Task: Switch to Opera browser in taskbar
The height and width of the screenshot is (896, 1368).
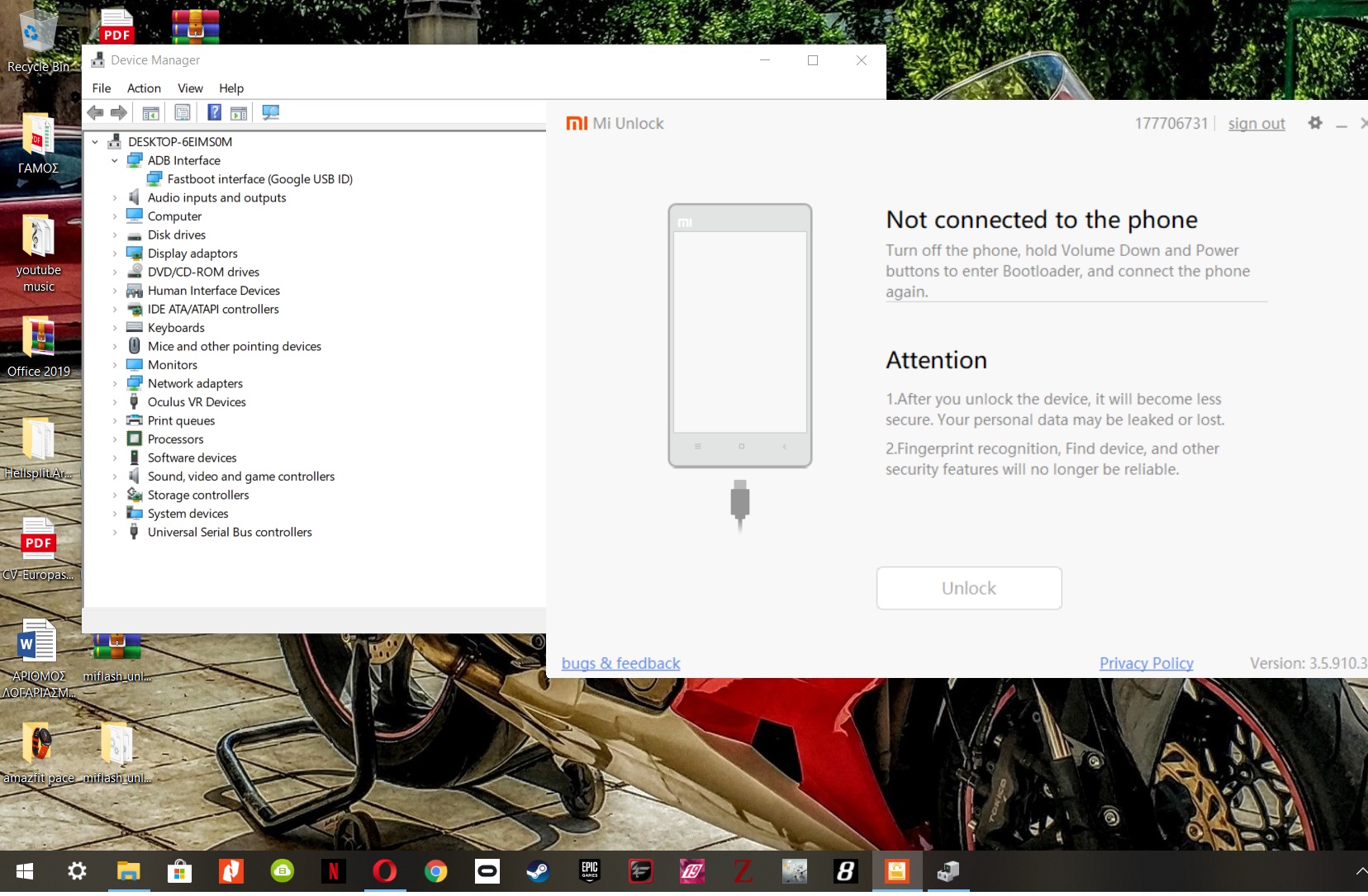Action: point(385,871)
